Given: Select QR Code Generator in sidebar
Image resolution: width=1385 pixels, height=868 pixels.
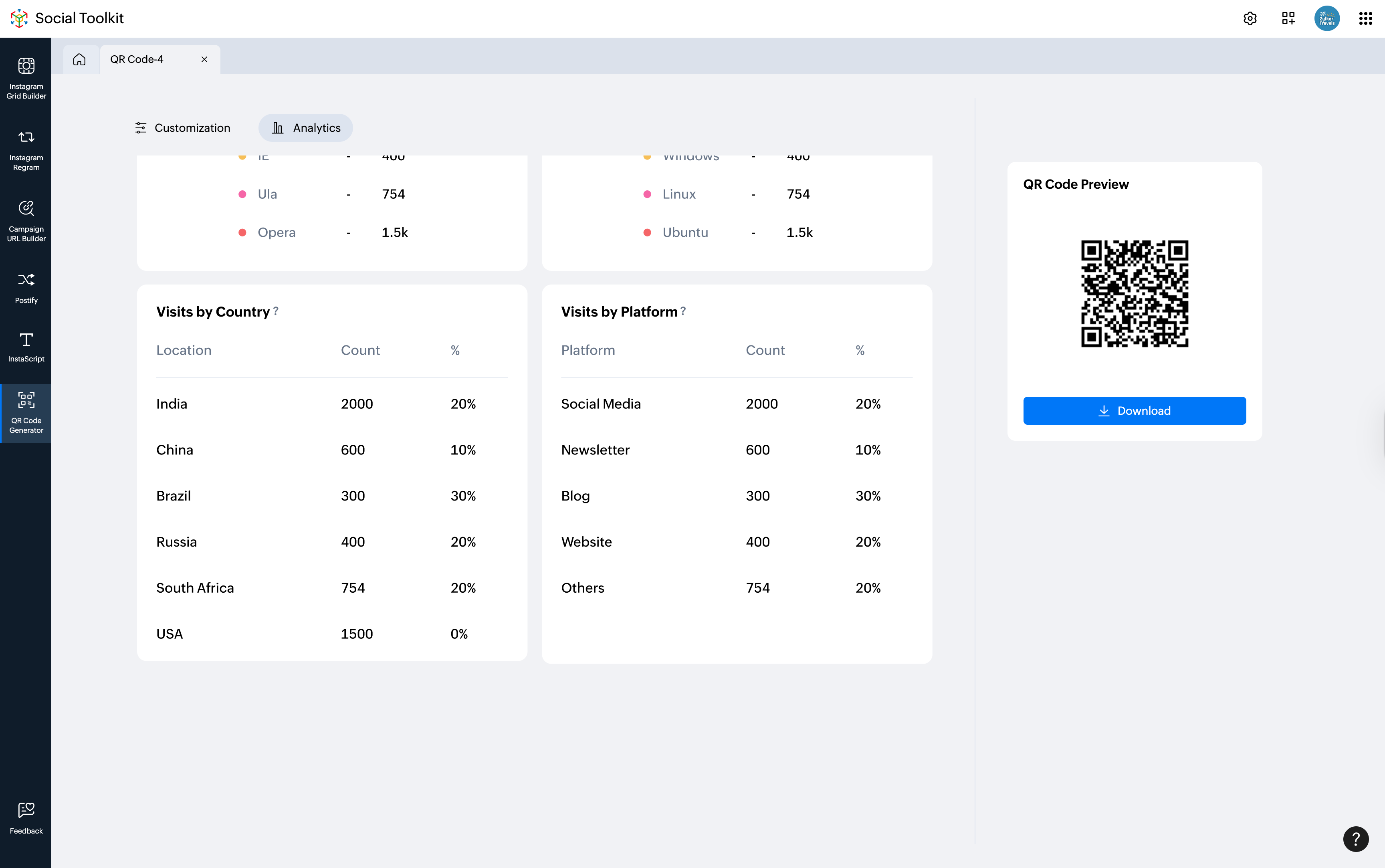Looking at the screenshot, I should [x=26, y=413].
